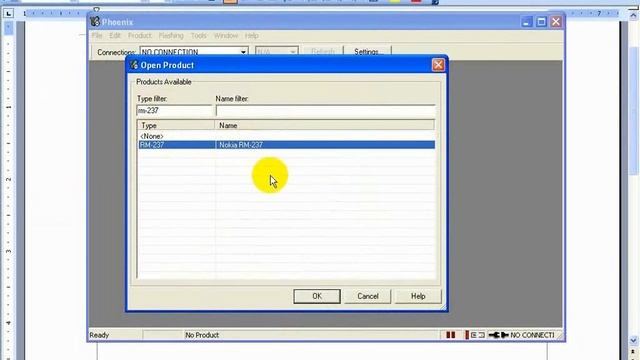Screen dimensions: 640x360
Task: Open the Help menu in Phoenix
Action: click(x=251, y=36)
